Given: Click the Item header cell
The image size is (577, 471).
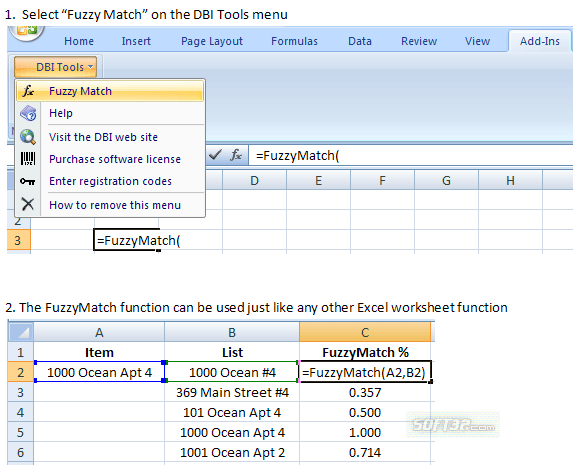Looking at the screenshot, I should (99, 353).
